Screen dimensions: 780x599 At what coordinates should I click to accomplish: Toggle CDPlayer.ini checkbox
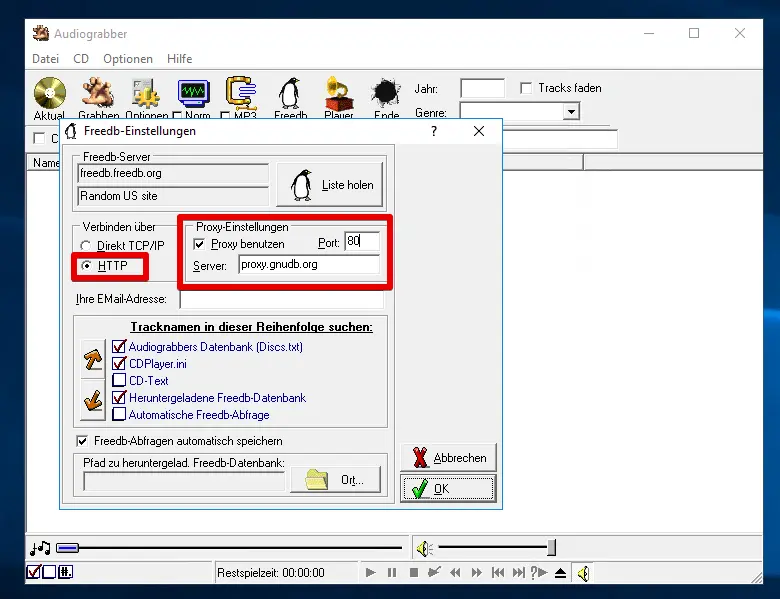[x=119, y=363]
